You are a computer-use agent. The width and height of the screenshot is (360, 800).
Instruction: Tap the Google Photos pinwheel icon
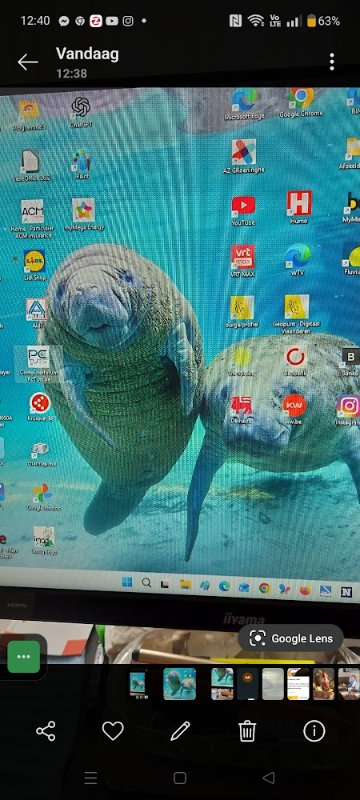tap(43, 493)
